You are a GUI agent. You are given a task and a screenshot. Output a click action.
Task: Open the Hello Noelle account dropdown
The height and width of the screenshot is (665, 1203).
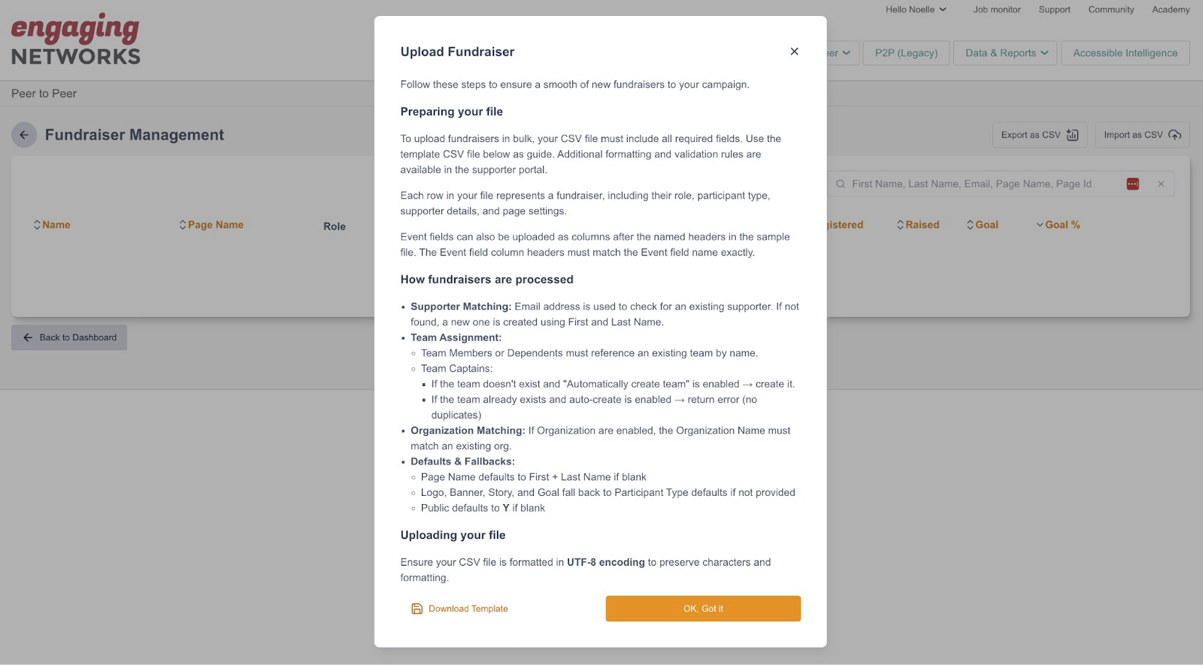tap(915, 10)
